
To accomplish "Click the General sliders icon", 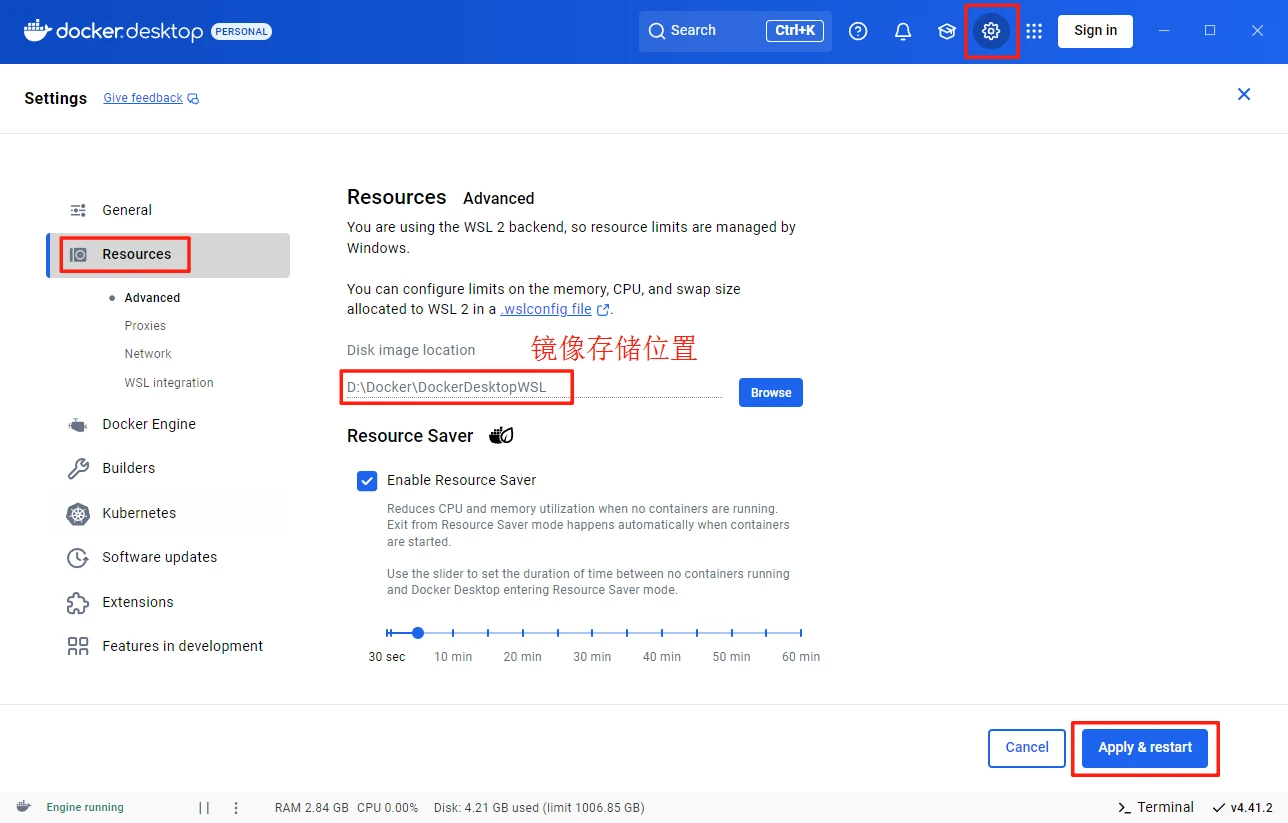I will click(x=78, y=210).
